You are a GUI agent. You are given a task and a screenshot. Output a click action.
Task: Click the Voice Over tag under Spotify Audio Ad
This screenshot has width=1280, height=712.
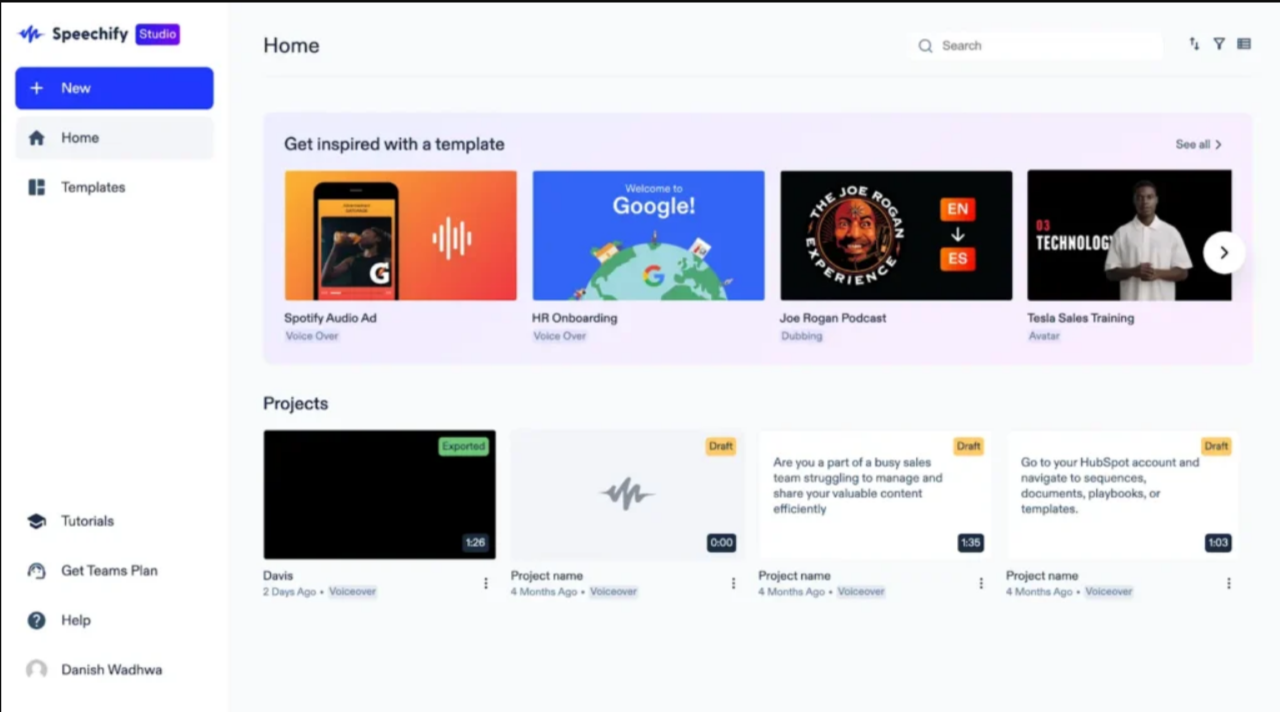312,336
